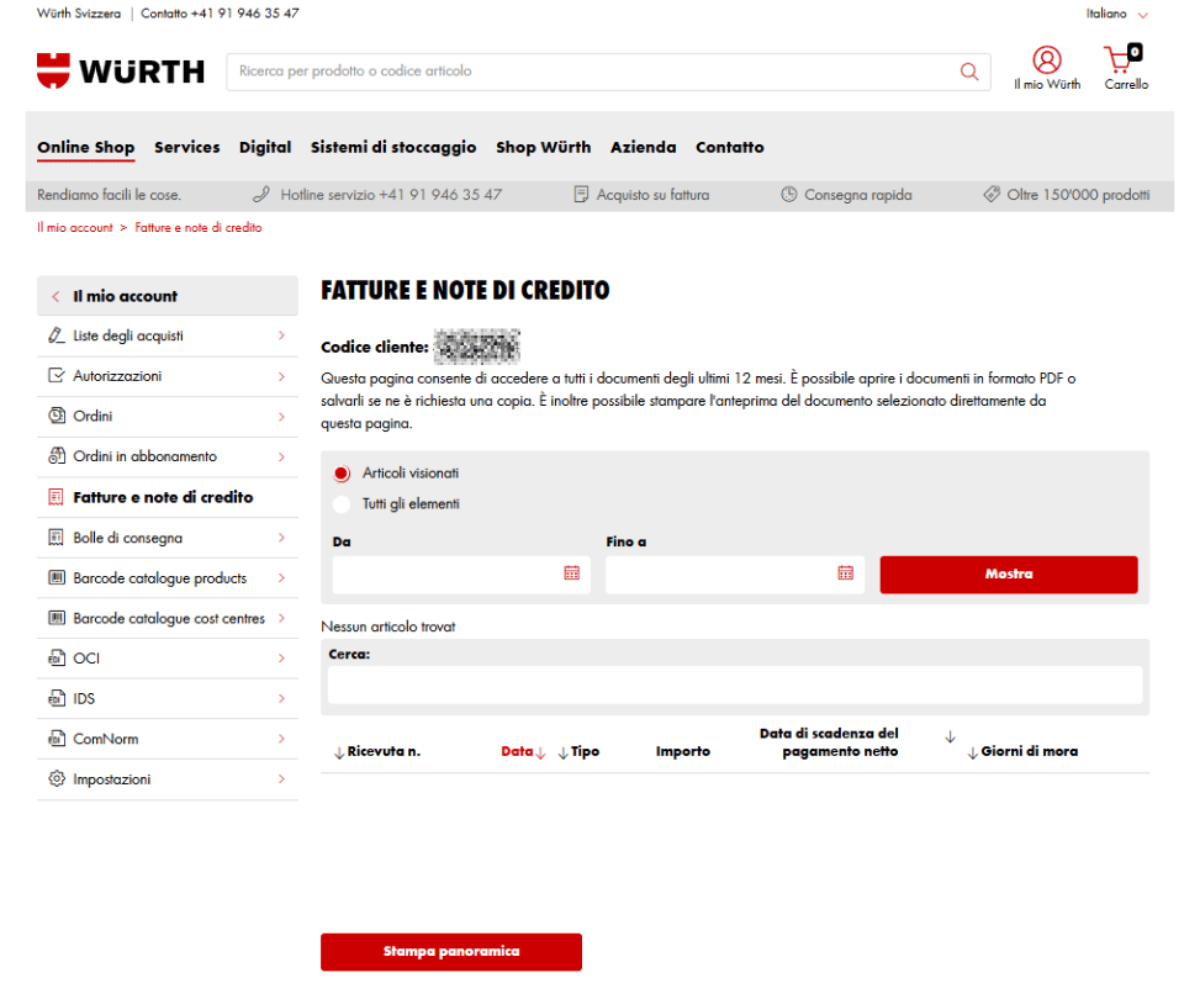Open the Fino a date calendar picker
The image size is (1200, 983).
tap(845, 573)
